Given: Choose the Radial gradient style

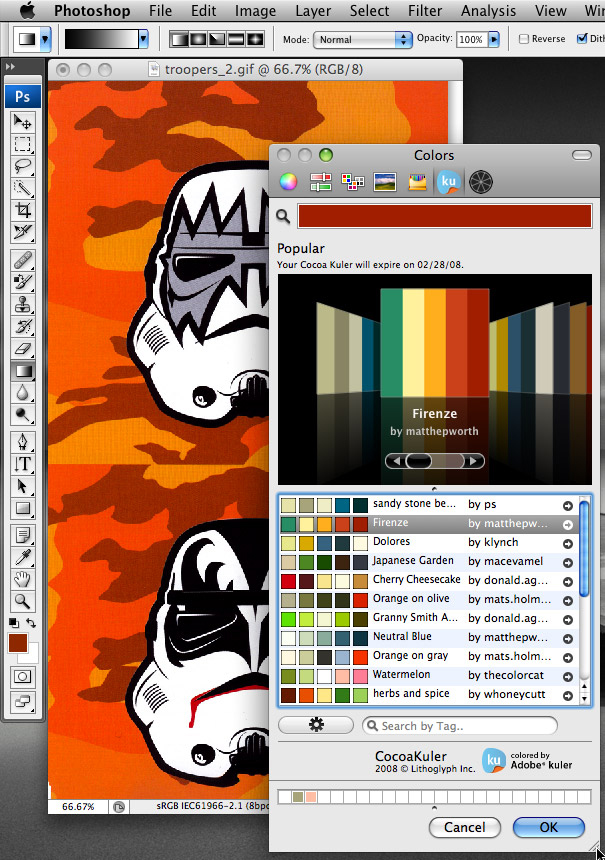Looking at the screenshot, I should coord(197,39).
